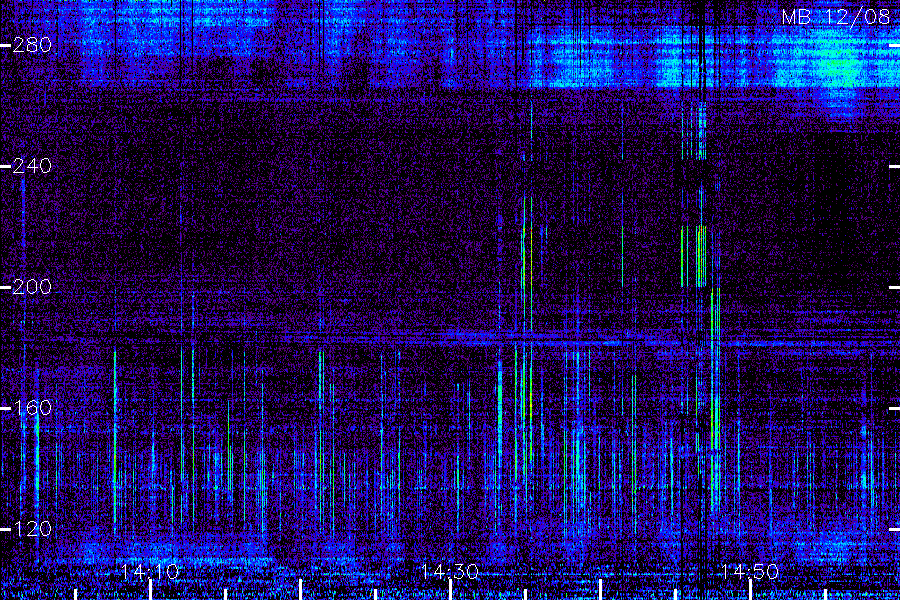Click the 14:30 time axis label
Viewport: 900px width, 600px height.
450,572
